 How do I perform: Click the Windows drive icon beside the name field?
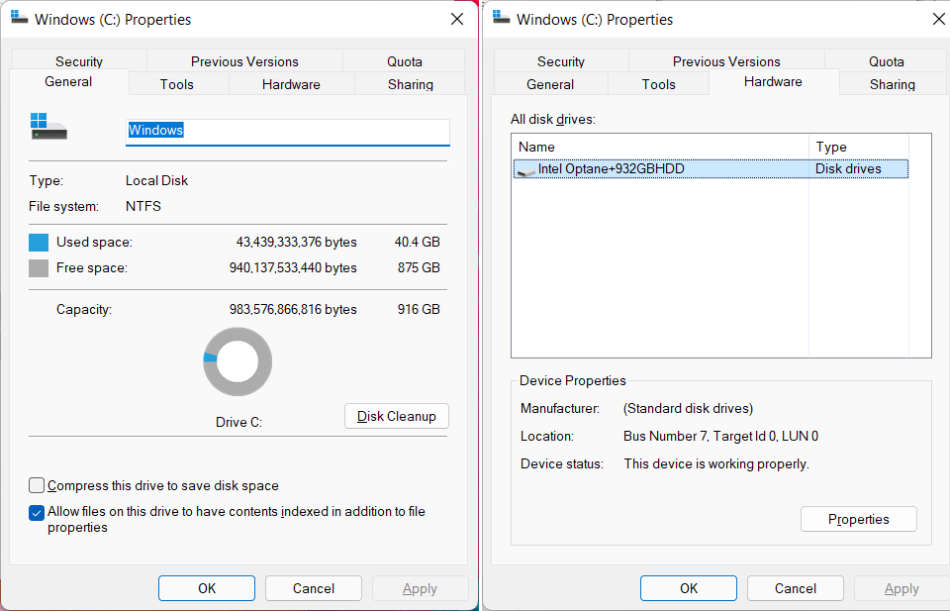click(48, 127)
